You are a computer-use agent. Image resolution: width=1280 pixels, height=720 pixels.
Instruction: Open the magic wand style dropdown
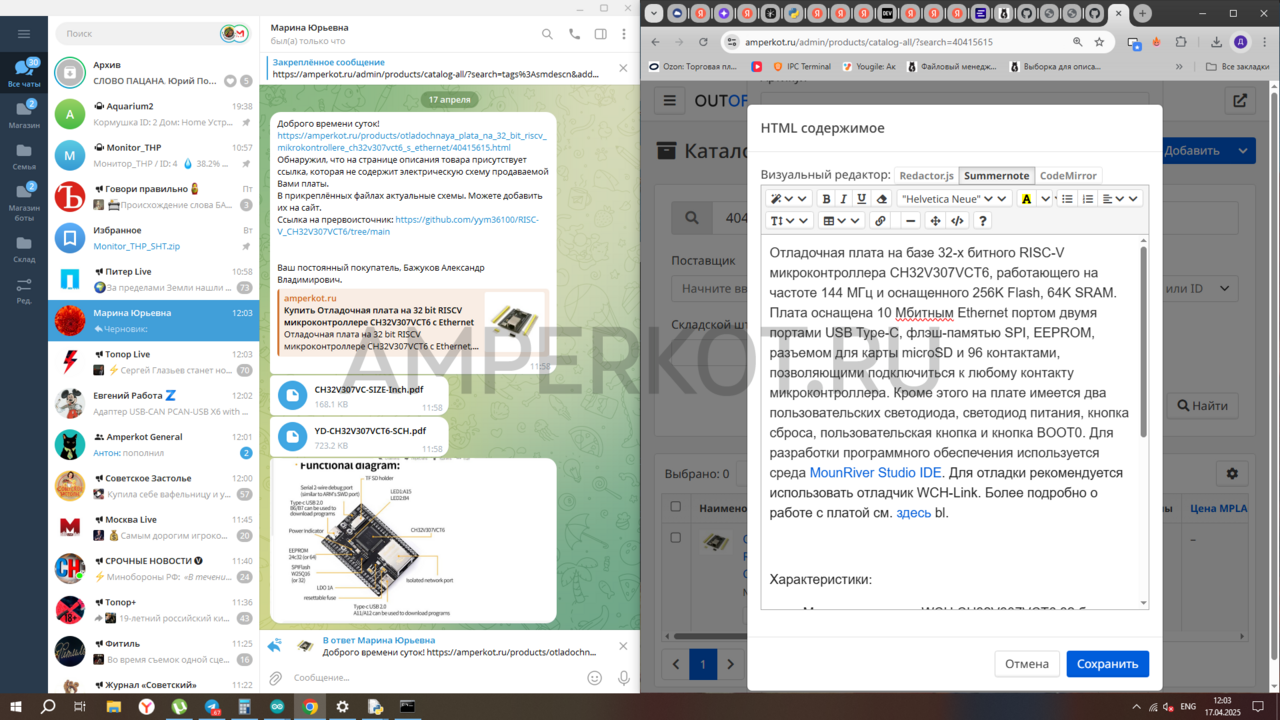789,199
